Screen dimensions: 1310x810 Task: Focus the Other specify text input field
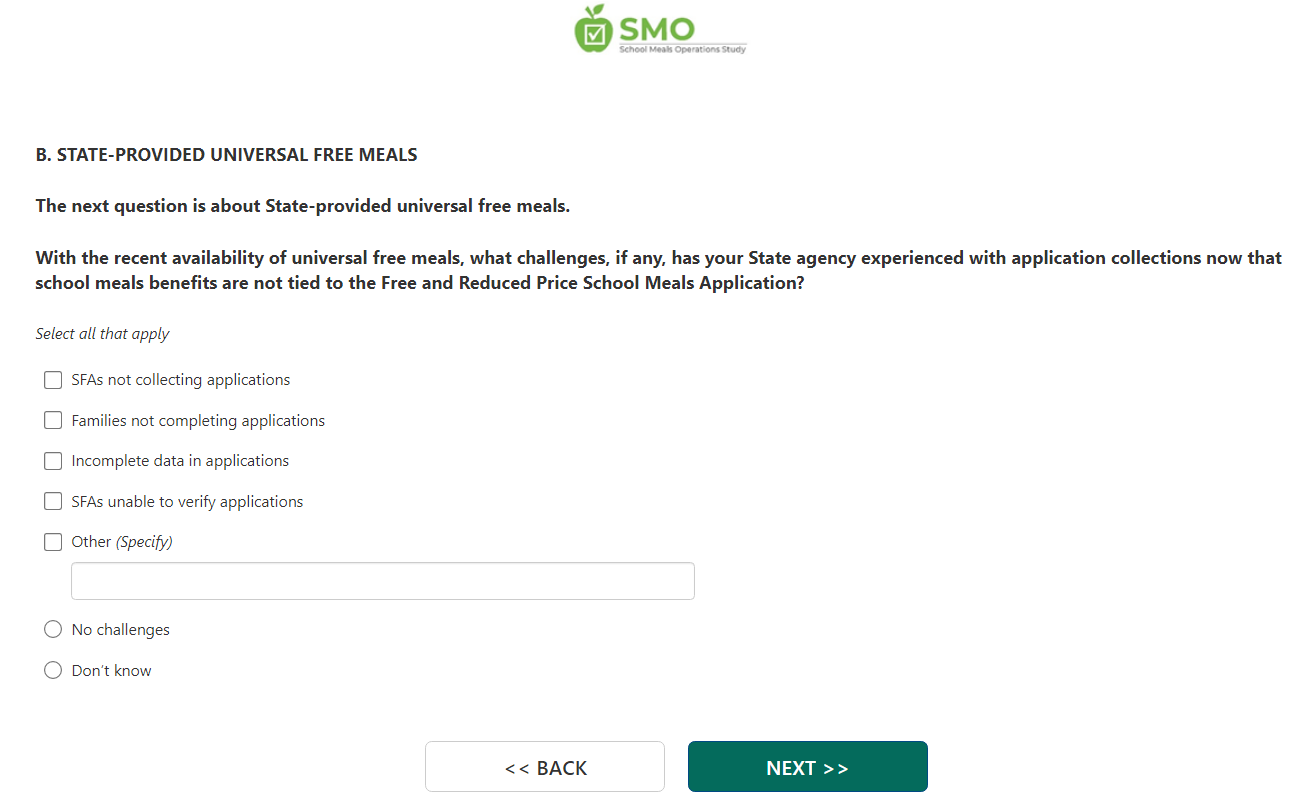[383, 581]
